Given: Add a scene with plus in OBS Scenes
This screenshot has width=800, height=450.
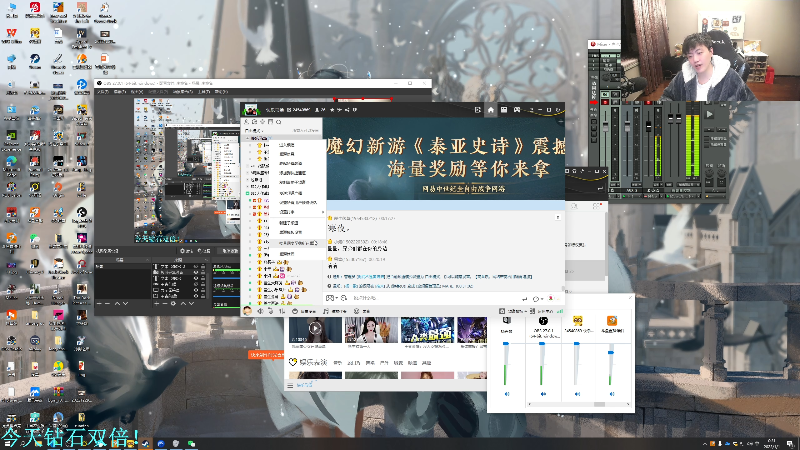Looking at the screenshot, I should (x=99, y=304).
